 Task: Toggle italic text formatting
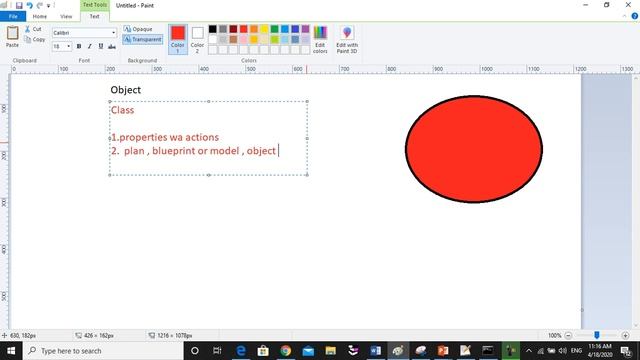tap(90, 47)
